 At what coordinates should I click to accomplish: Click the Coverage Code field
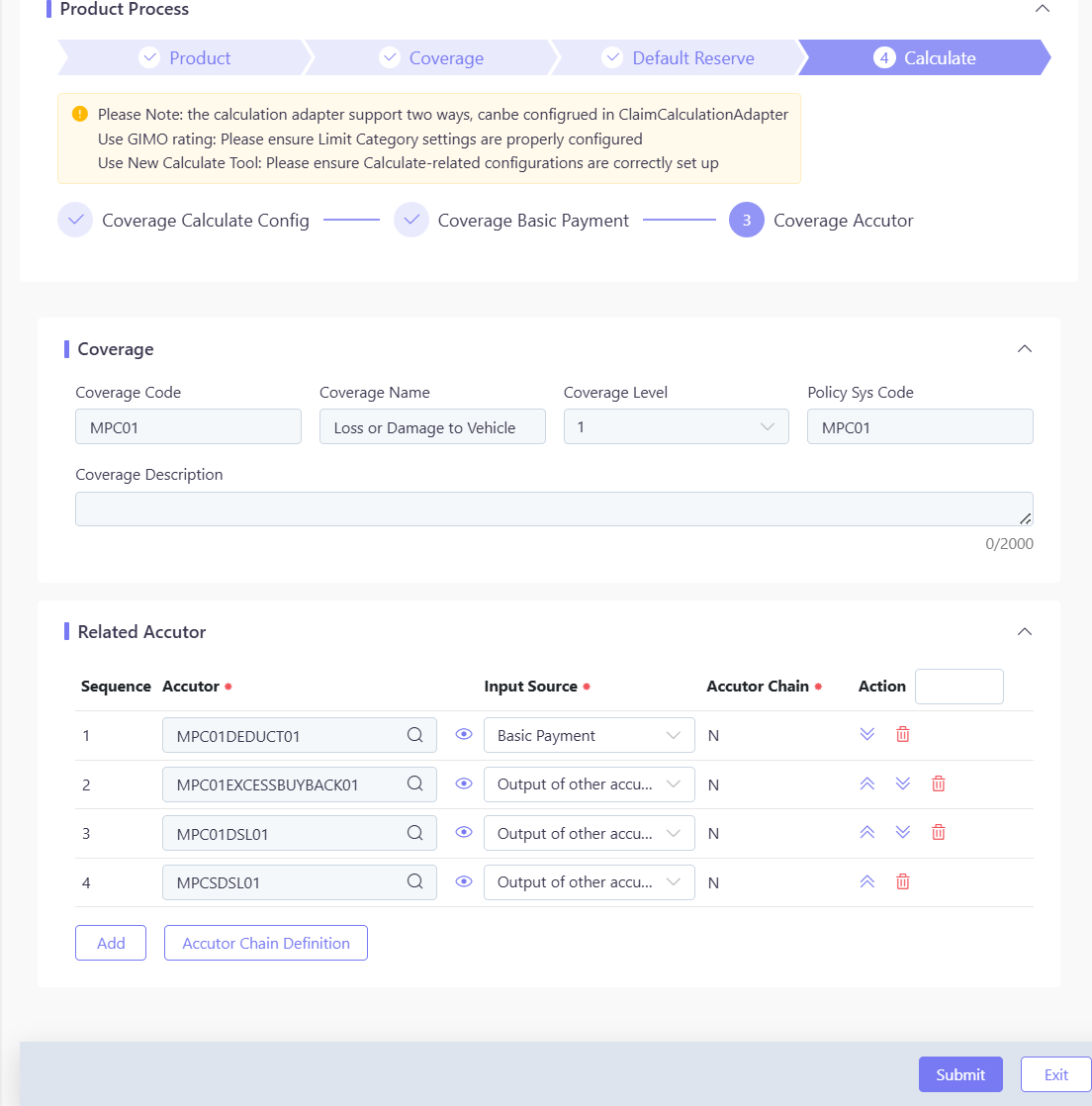pyautogui.click(x=188, y=426)
